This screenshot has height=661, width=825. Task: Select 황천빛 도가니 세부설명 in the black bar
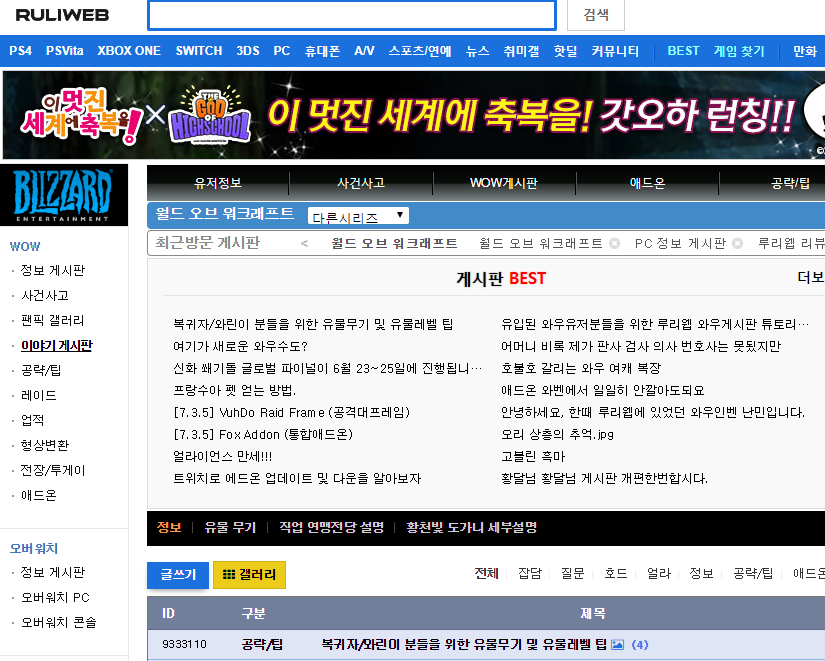coord(471,527)
